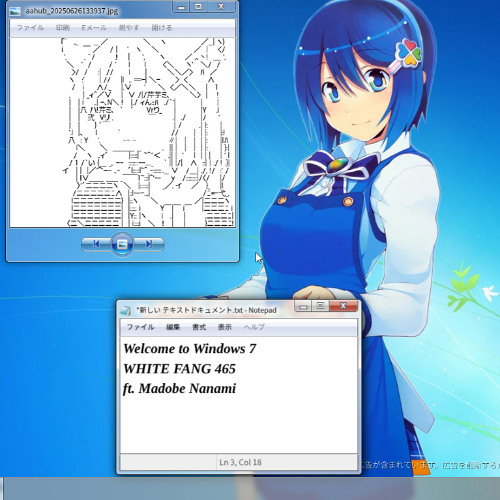Open 書式 menu in Notepad

pos(199,327)
